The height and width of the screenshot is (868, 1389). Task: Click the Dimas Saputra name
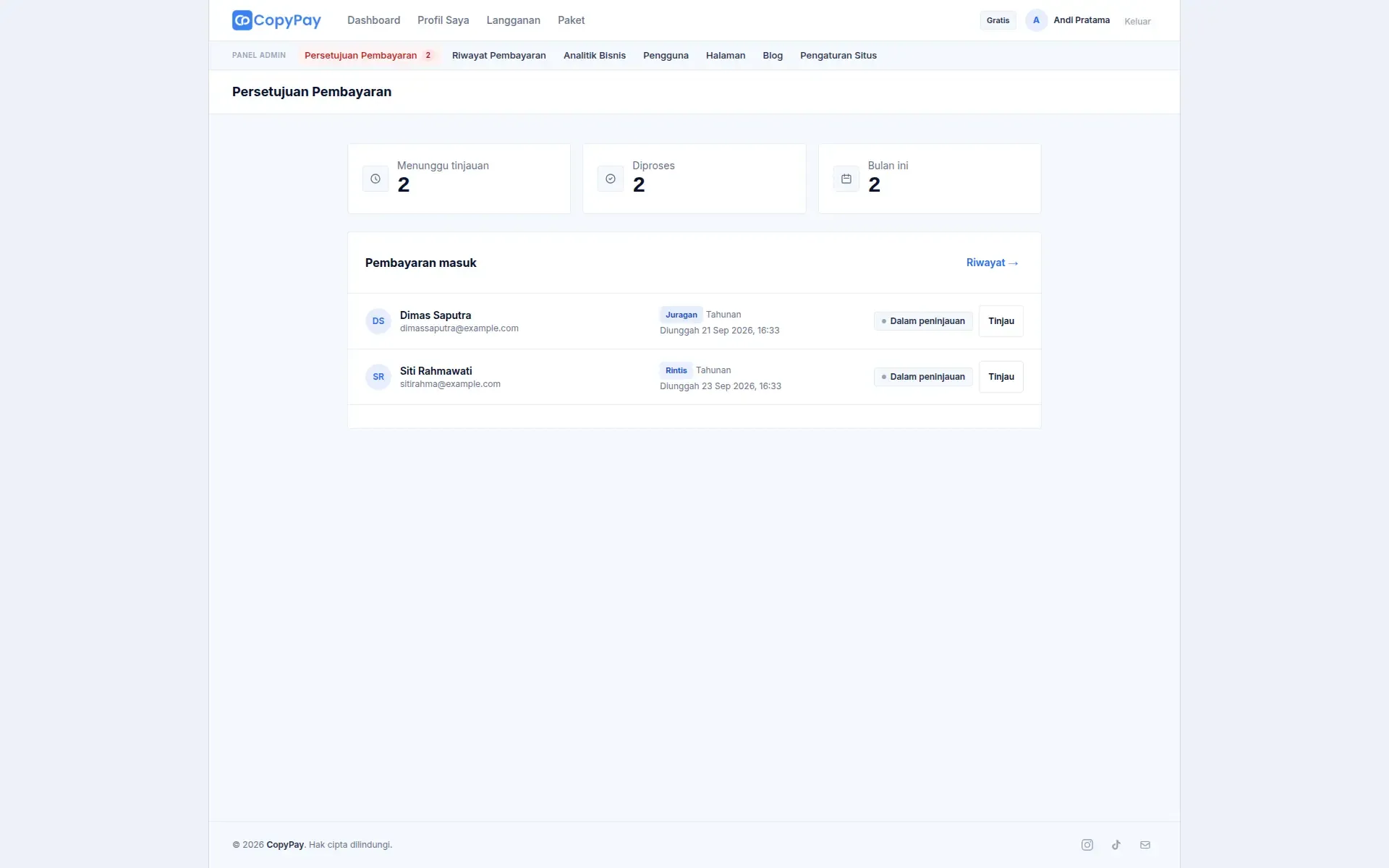pos(435,315)
